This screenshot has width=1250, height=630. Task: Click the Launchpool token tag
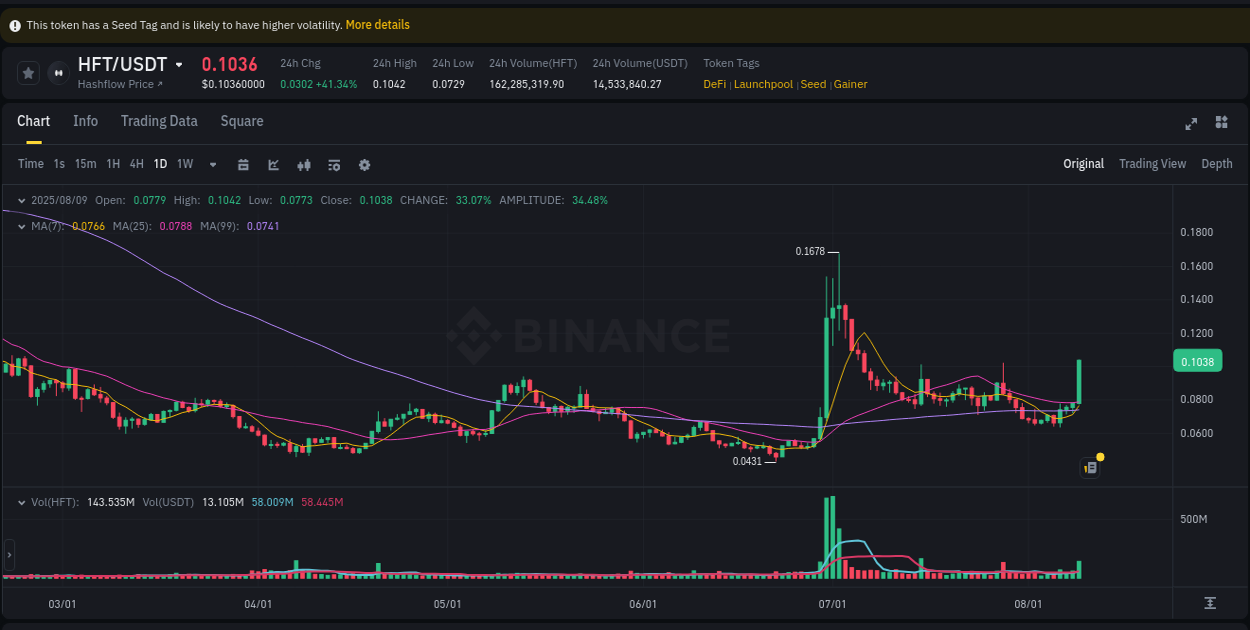[763, 84]
